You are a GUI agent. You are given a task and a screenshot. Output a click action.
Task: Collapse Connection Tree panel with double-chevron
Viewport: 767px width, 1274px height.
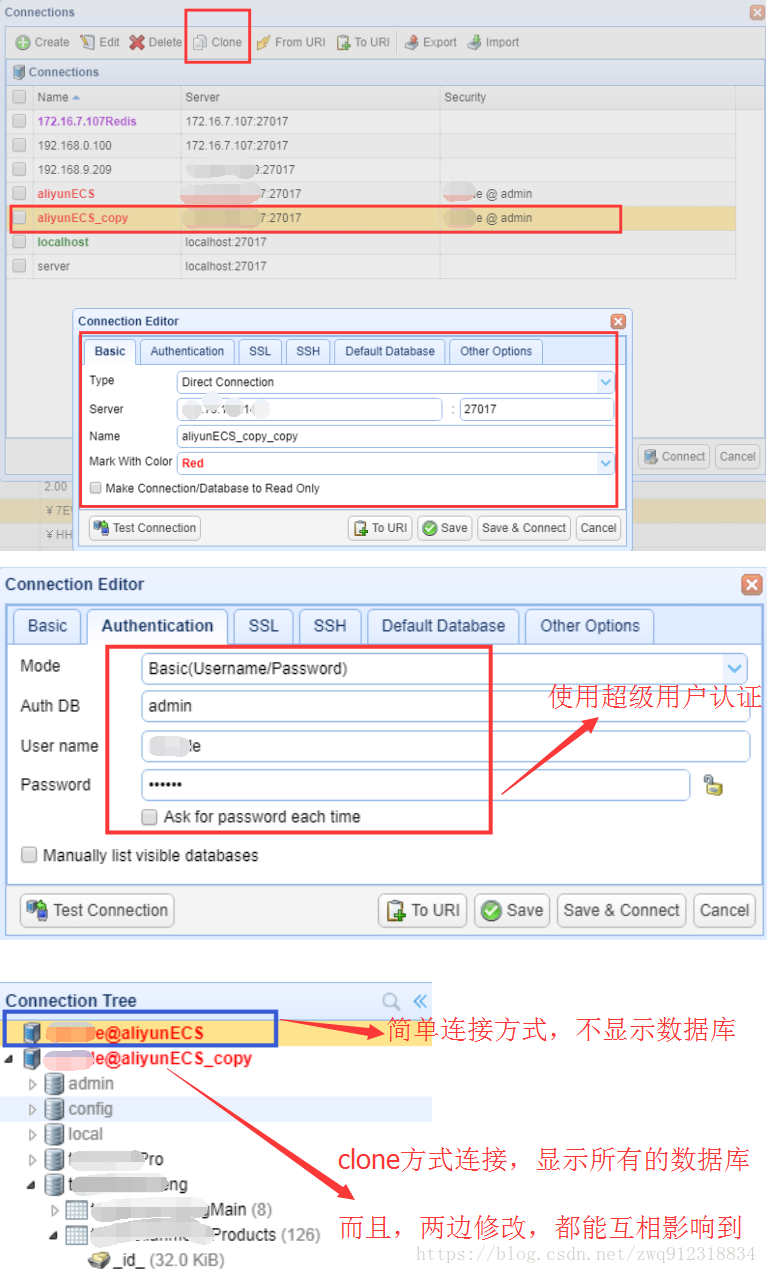pos(420,1001)
